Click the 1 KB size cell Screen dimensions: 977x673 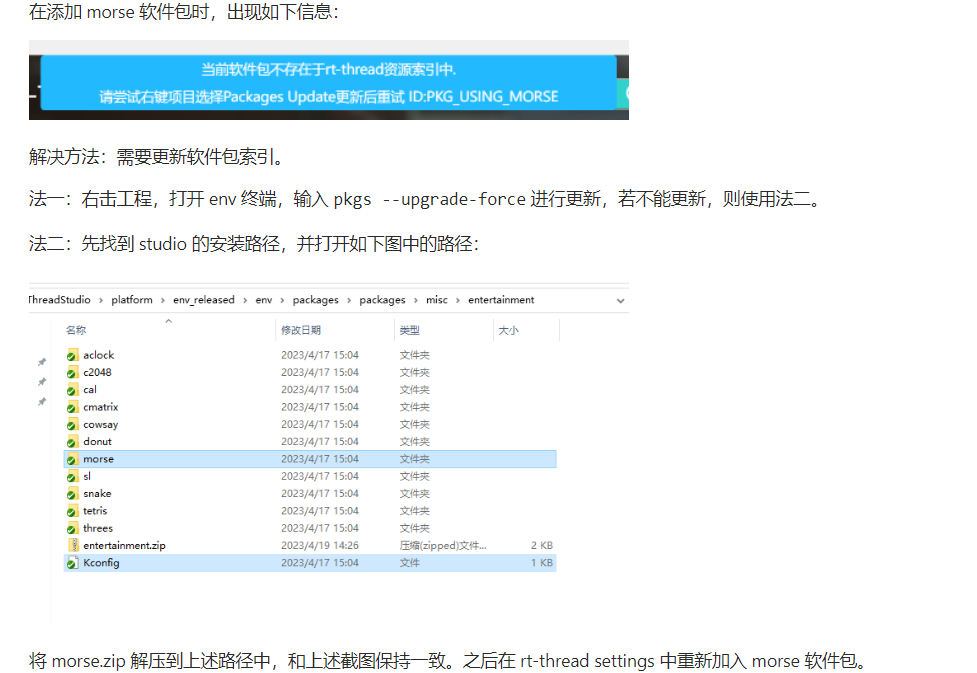[x=541, y=563]
